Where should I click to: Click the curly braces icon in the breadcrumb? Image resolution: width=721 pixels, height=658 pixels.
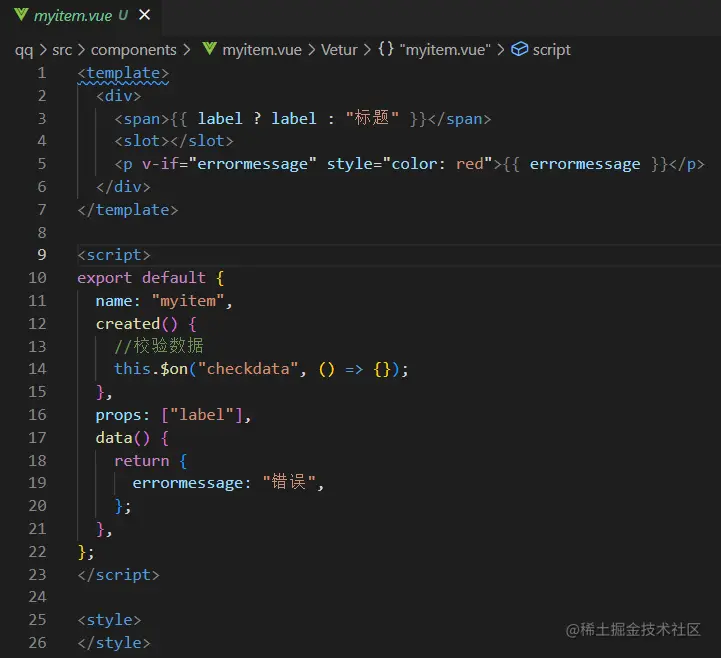(x=386, y=49)
